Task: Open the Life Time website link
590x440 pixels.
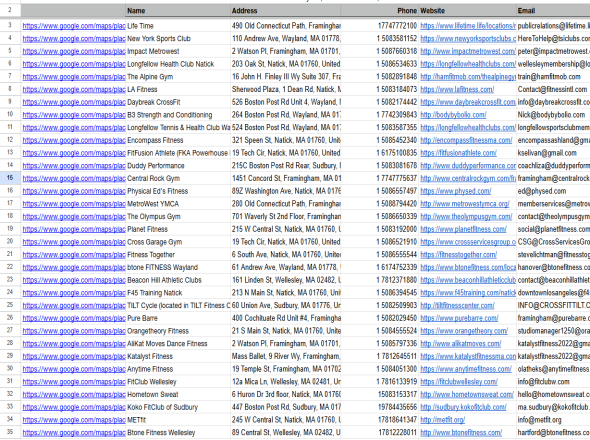Action: (468, 26)
